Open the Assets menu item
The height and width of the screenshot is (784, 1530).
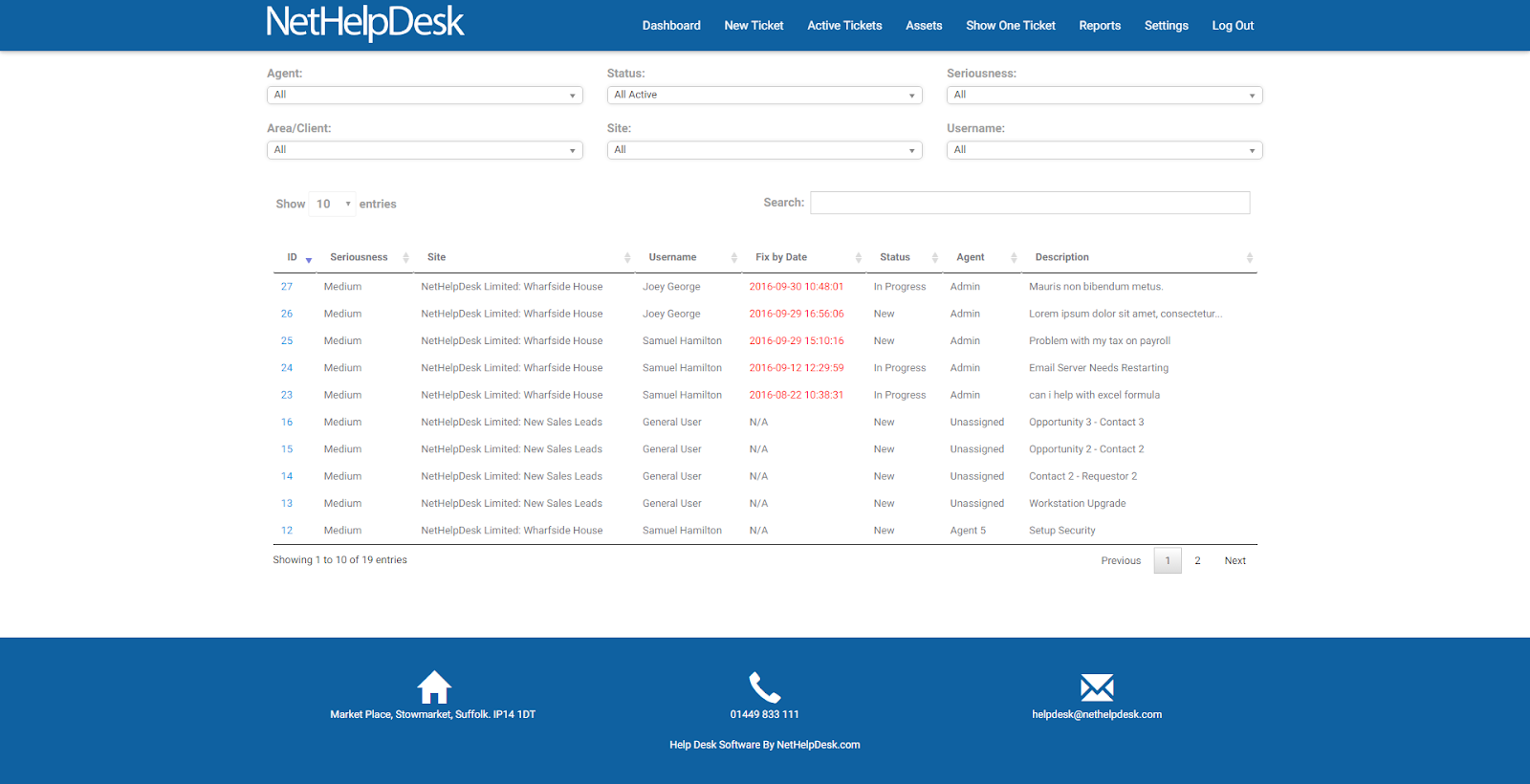924,26
